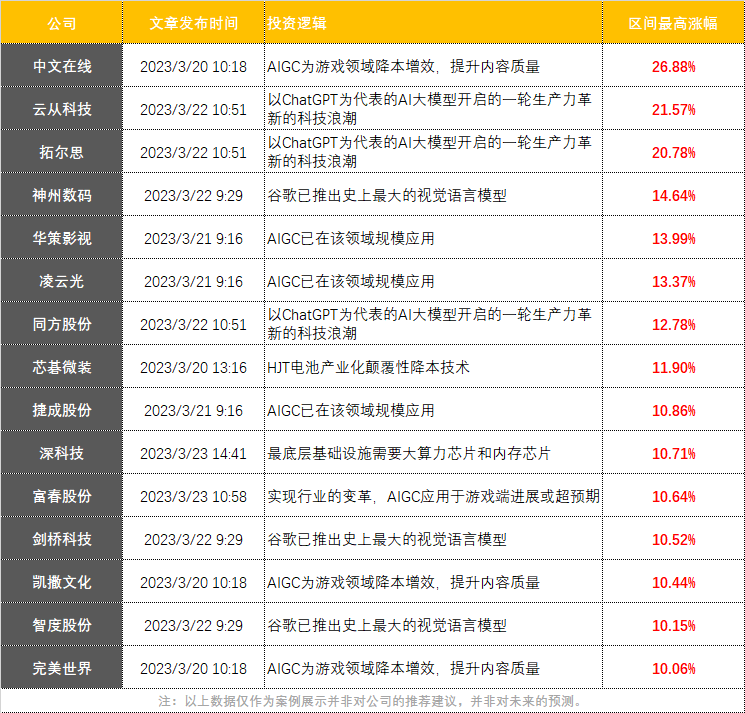Click the 14.64% gain value

click(673, 196)
